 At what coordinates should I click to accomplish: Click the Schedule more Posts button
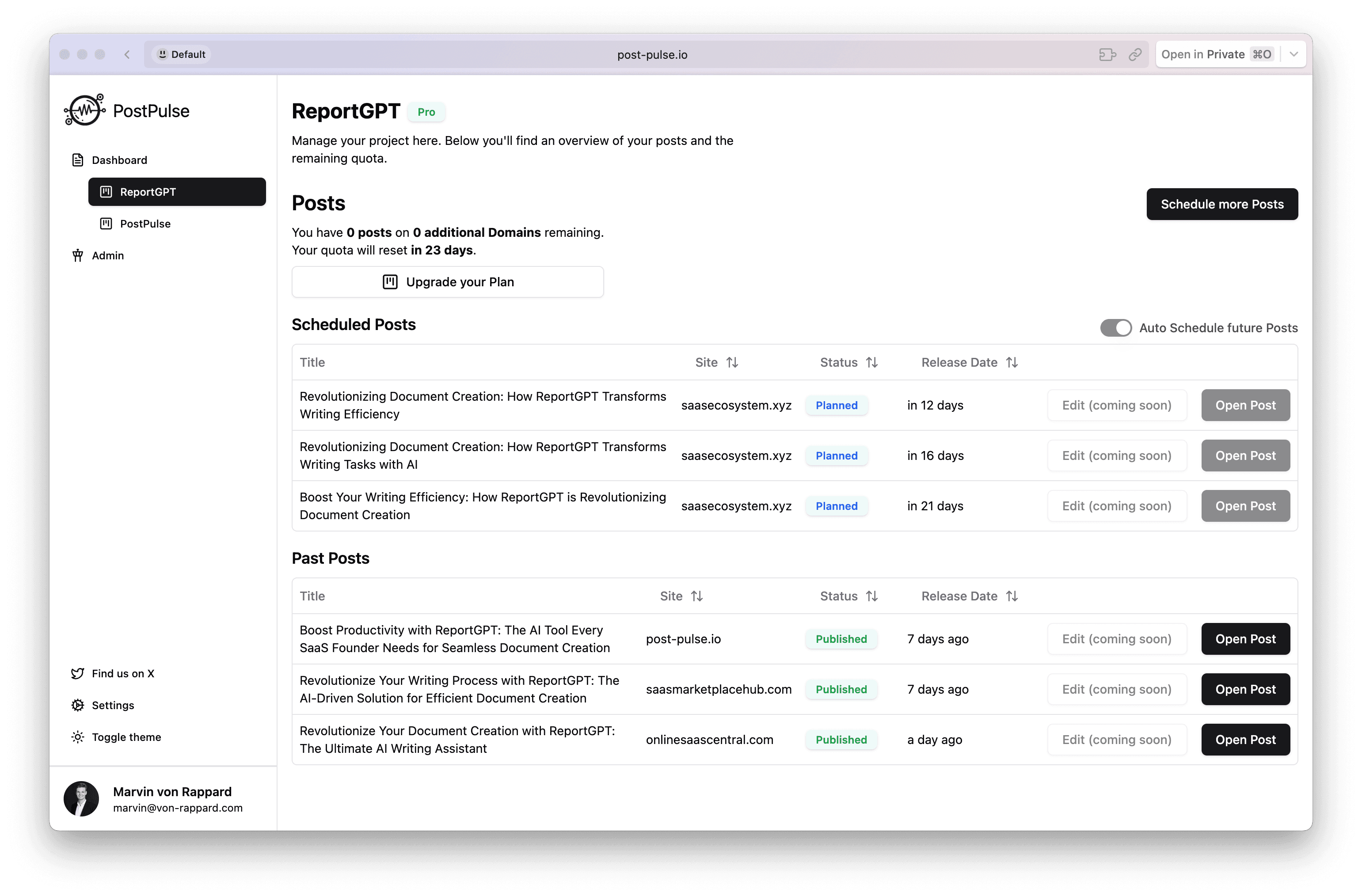pos(1222,204)
